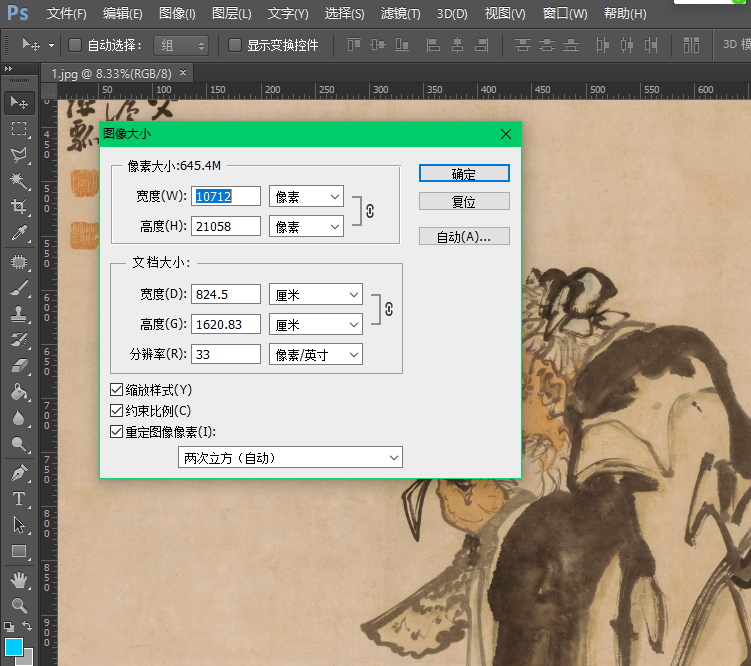Select the Eyedropper tool
This screenshot has height=666, width=751.
19,233
